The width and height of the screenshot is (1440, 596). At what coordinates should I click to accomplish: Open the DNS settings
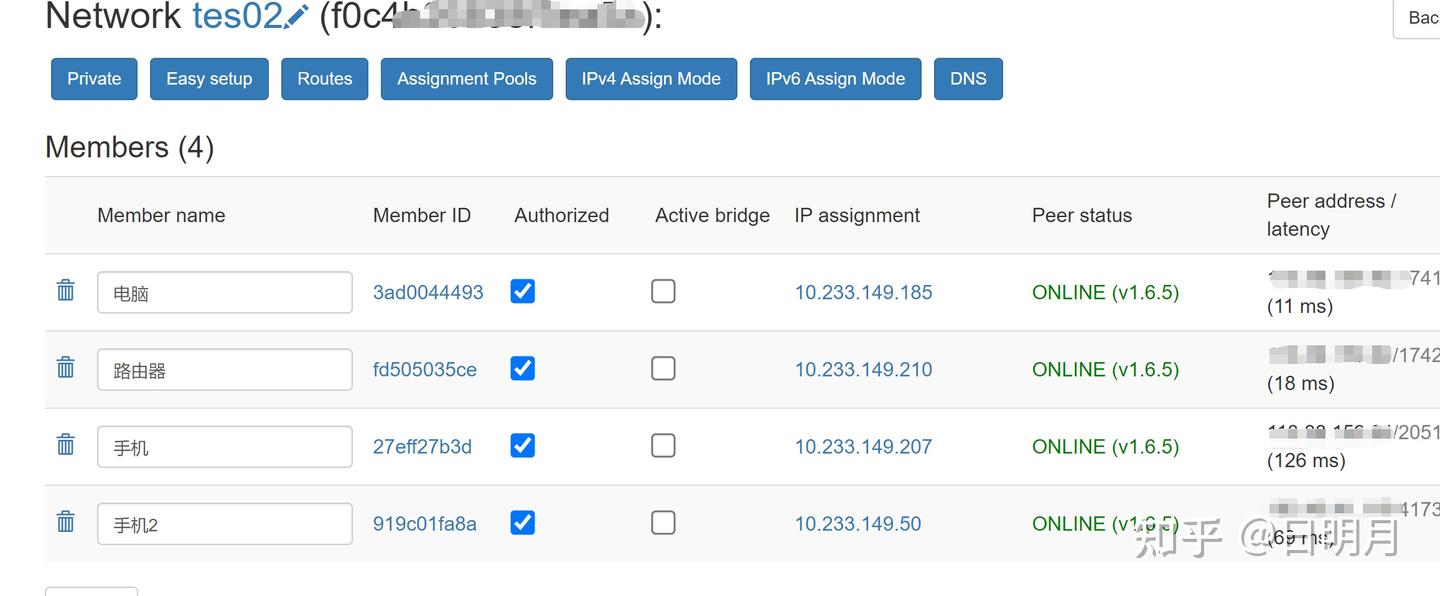(x=968, y=79)
